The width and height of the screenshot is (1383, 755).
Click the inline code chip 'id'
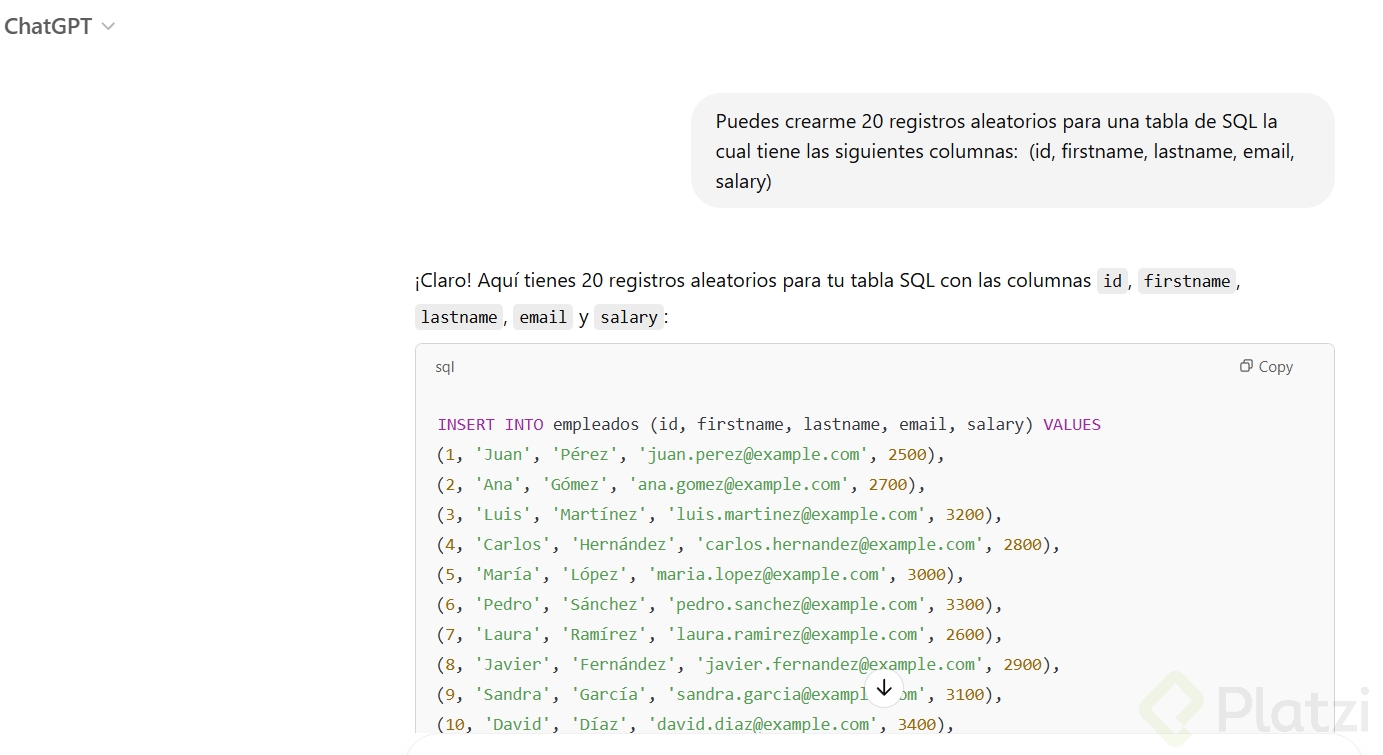pyautogui.click(x=1112, y=281)
